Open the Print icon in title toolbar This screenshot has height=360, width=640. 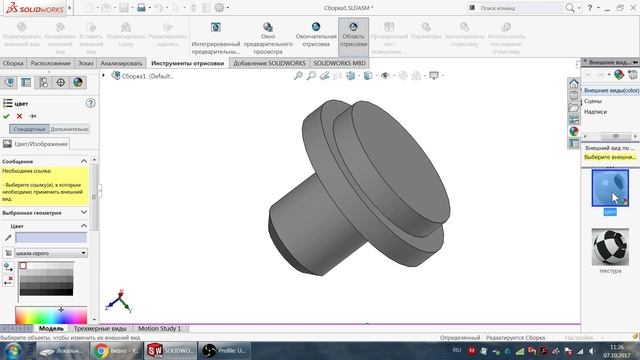point(141,8)
